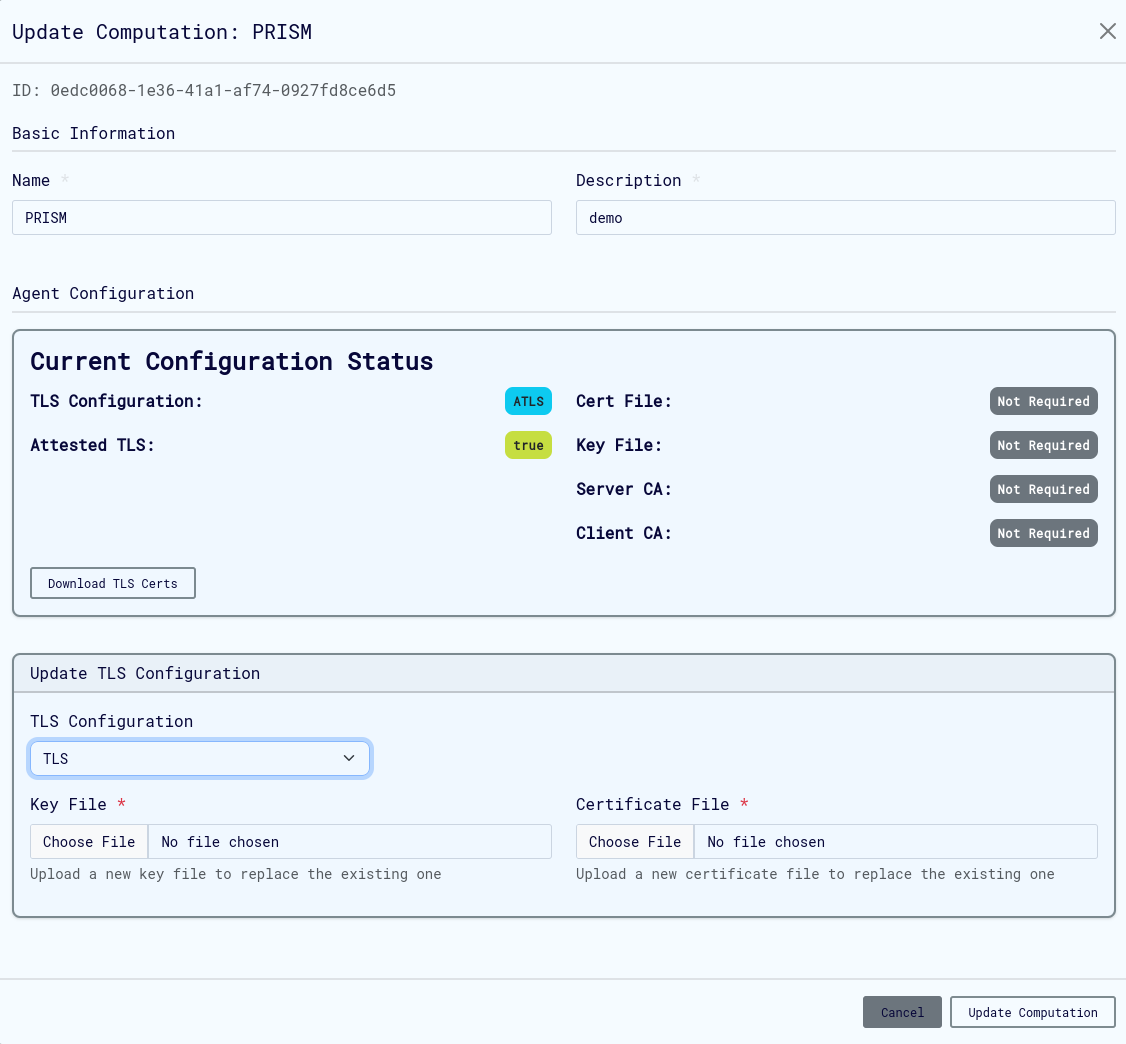Download TLS Certs

(113, 583)
